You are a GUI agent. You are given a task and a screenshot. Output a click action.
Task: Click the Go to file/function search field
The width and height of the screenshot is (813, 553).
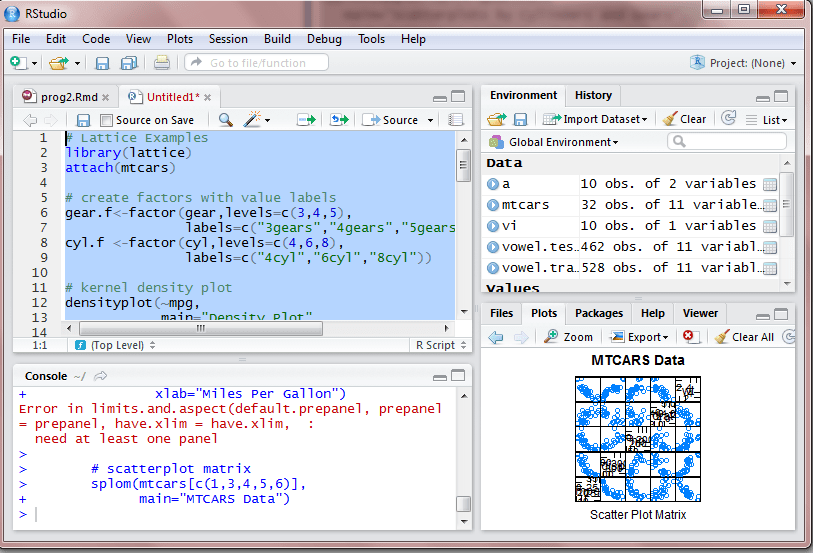(257, 63)
